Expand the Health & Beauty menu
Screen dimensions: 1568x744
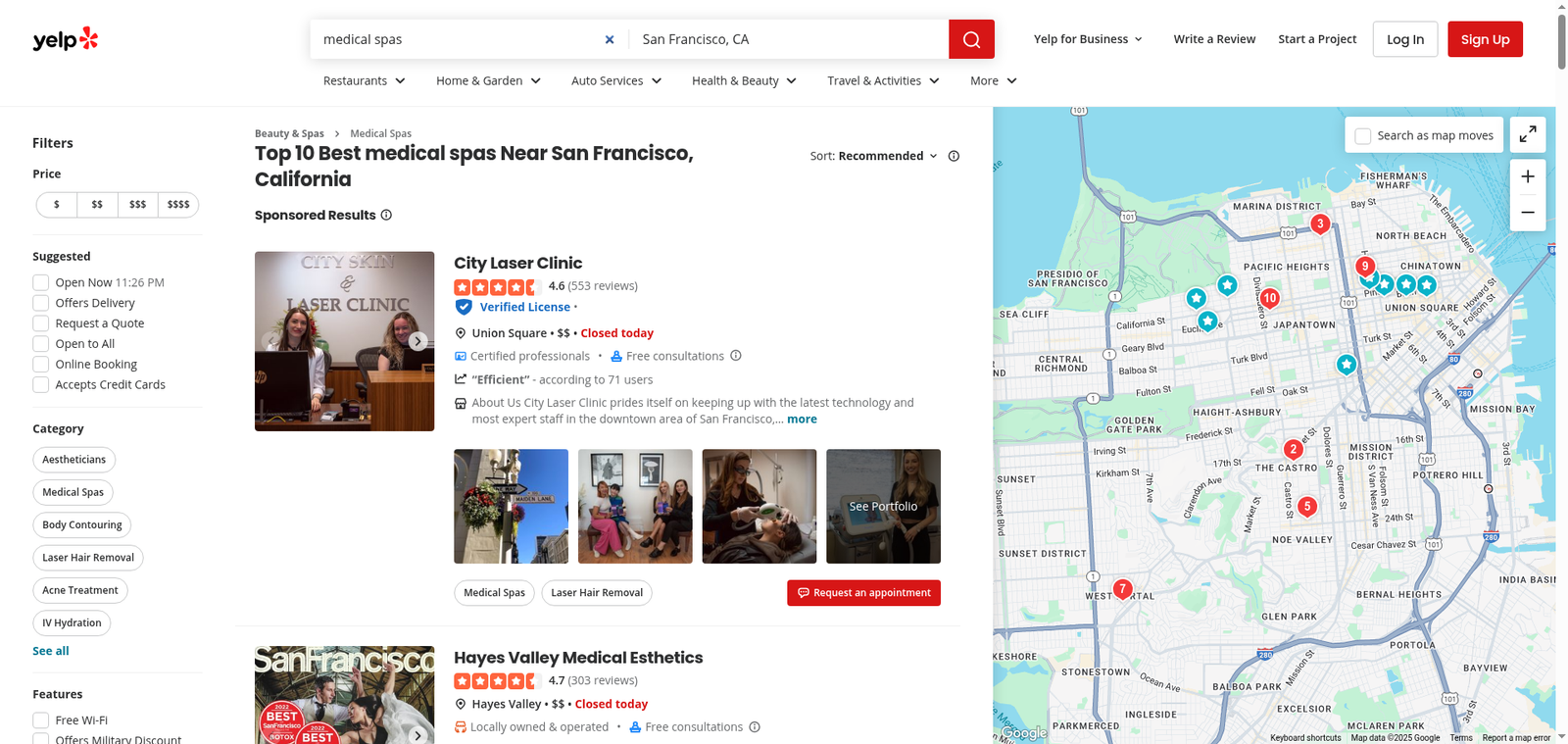pyautogui.click(x=745, y=80)
